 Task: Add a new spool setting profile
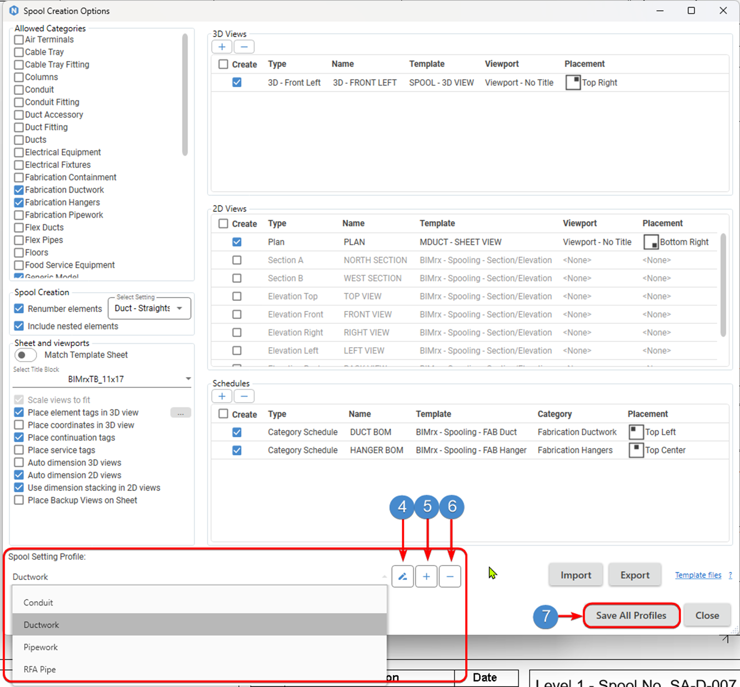(x=426, y=576)
